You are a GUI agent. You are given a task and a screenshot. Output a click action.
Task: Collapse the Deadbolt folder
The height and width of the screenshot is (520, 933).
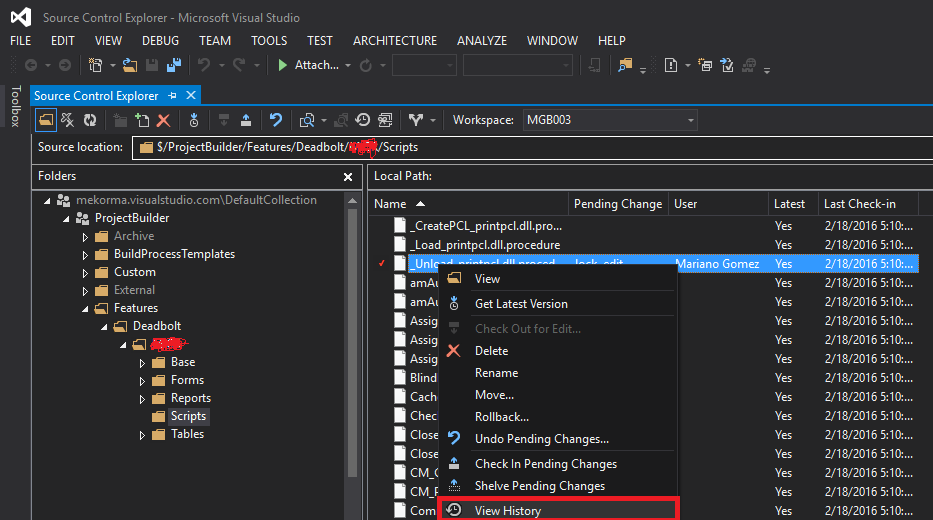[104, 327]
